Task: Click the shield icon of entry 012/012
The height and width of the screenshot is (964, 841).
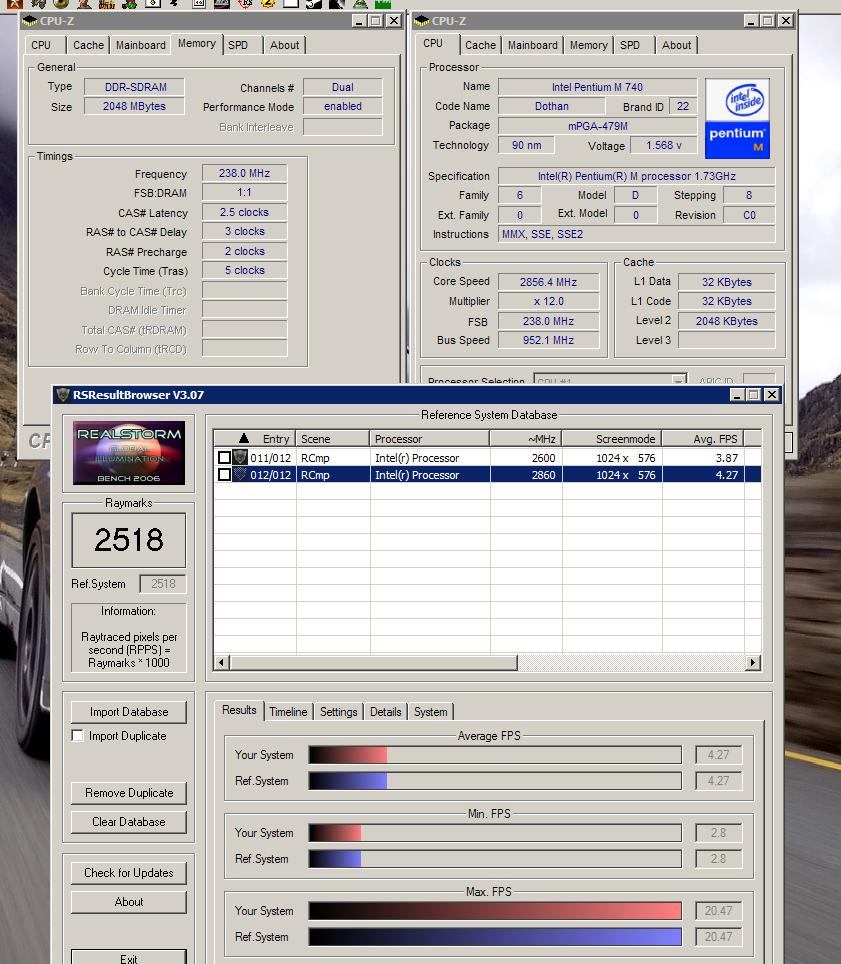Action: [240, 475]
